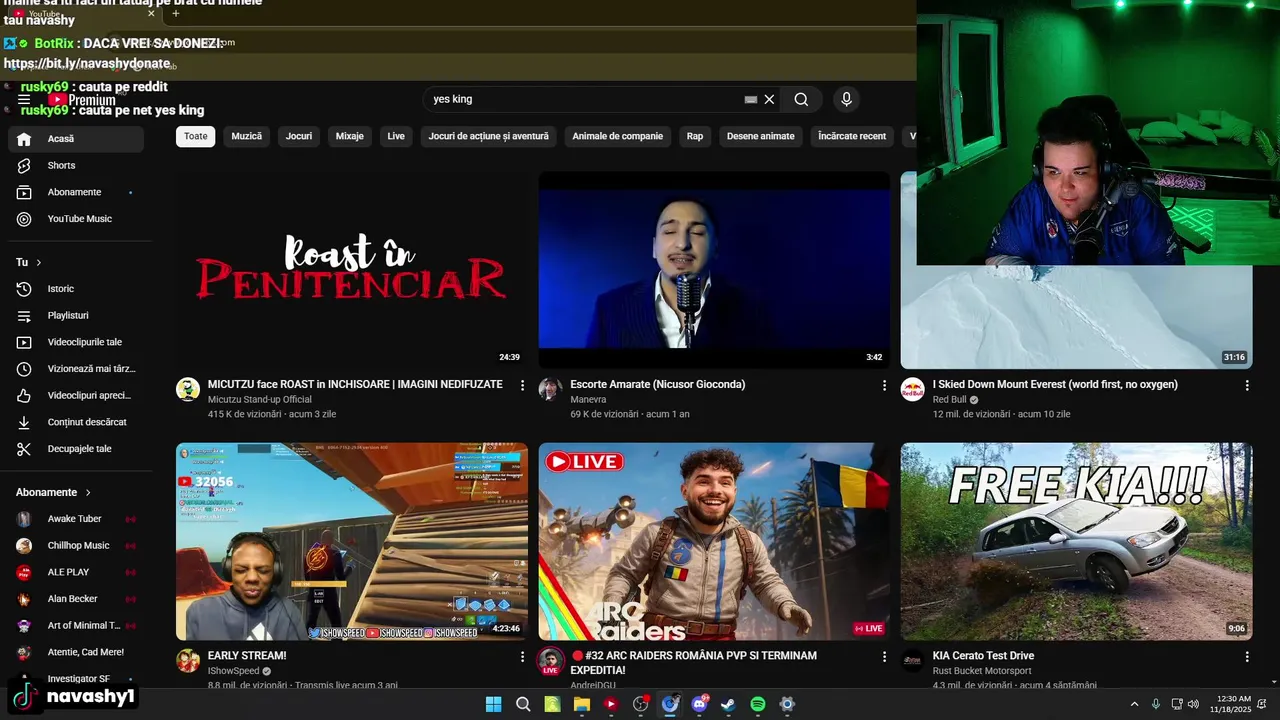Open Alan Becker channel subscription
Viewport: 1280px width, 720px height.
(x=76, y=599)
